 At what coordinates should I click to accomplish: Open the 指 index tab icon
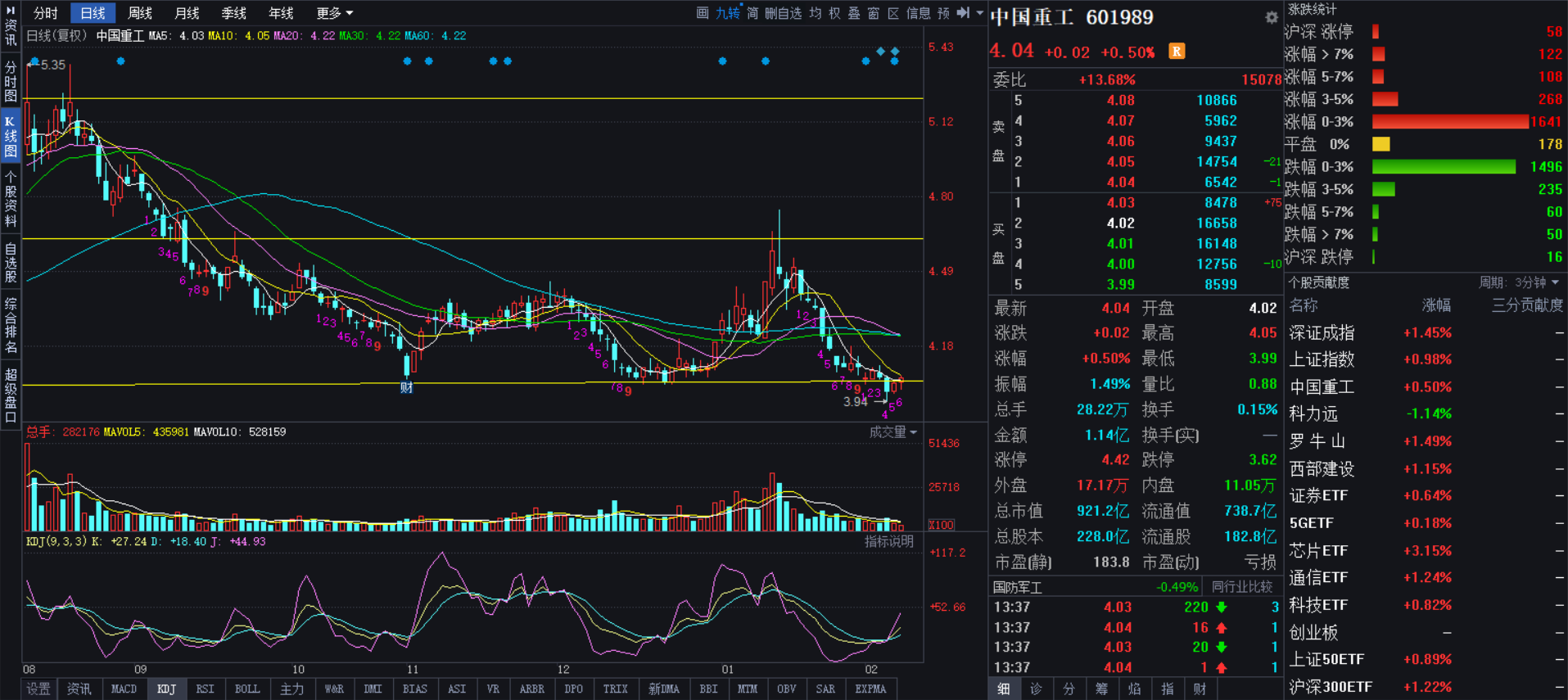coord(1167,689)
